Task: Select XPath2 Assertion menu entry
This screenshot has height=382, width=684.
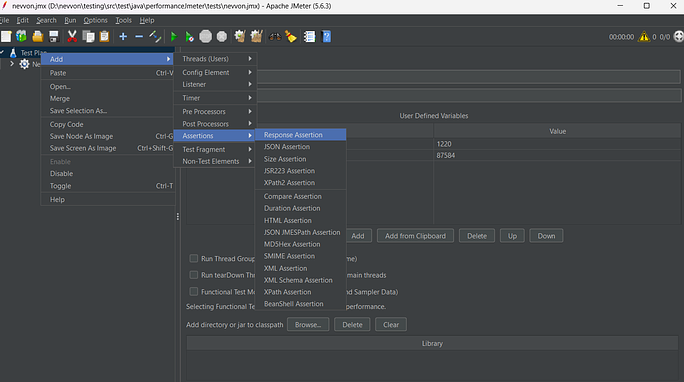Action: point(301,183)
